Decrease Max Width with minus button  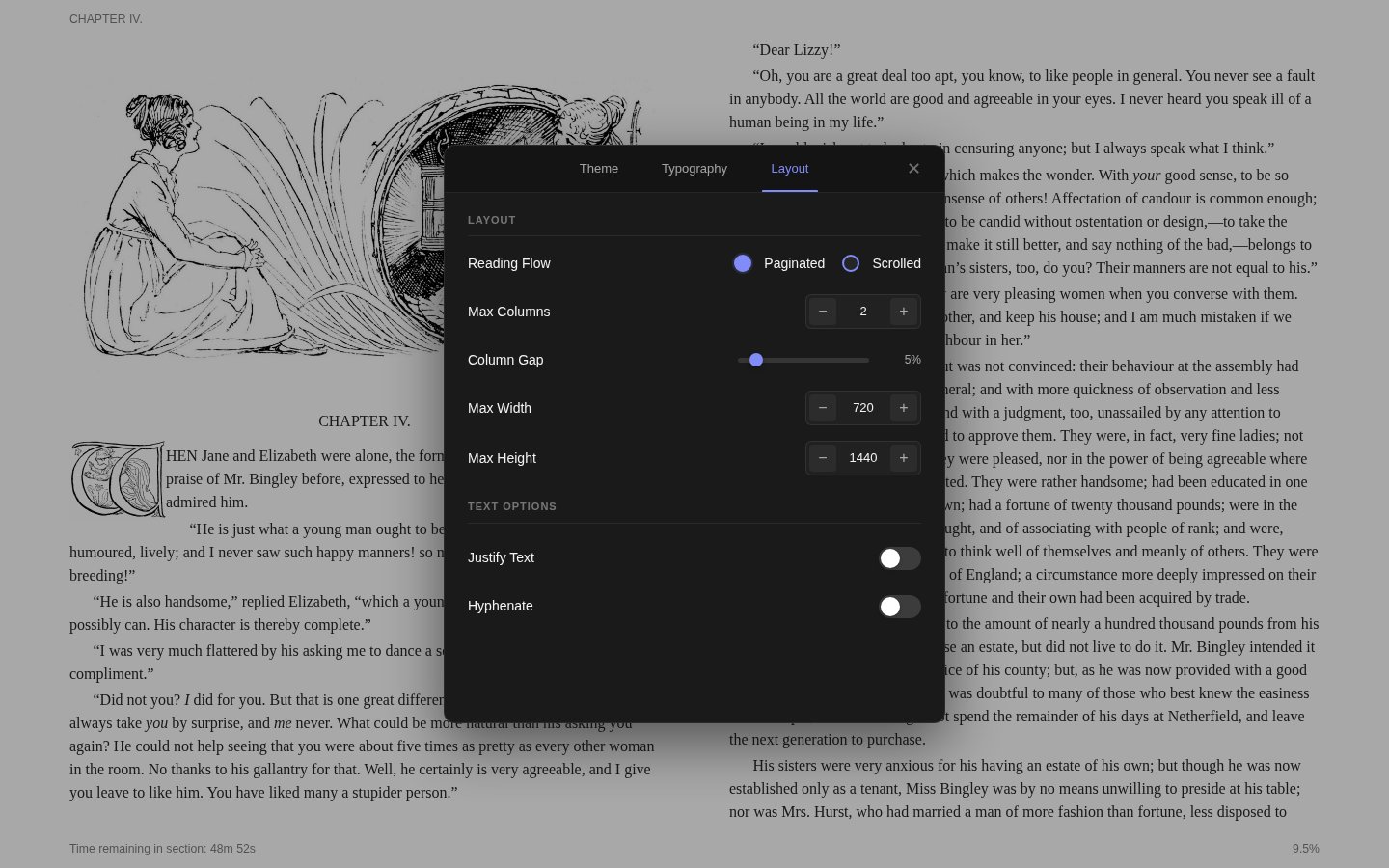(823, 408)
